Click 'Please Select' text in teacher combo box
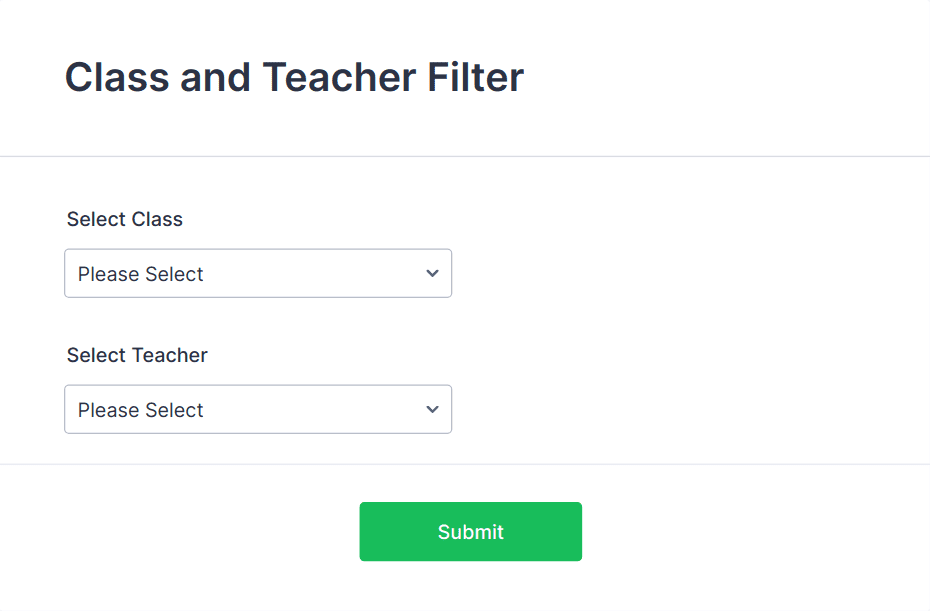This screenshot has height=611, width=930. 141,410
